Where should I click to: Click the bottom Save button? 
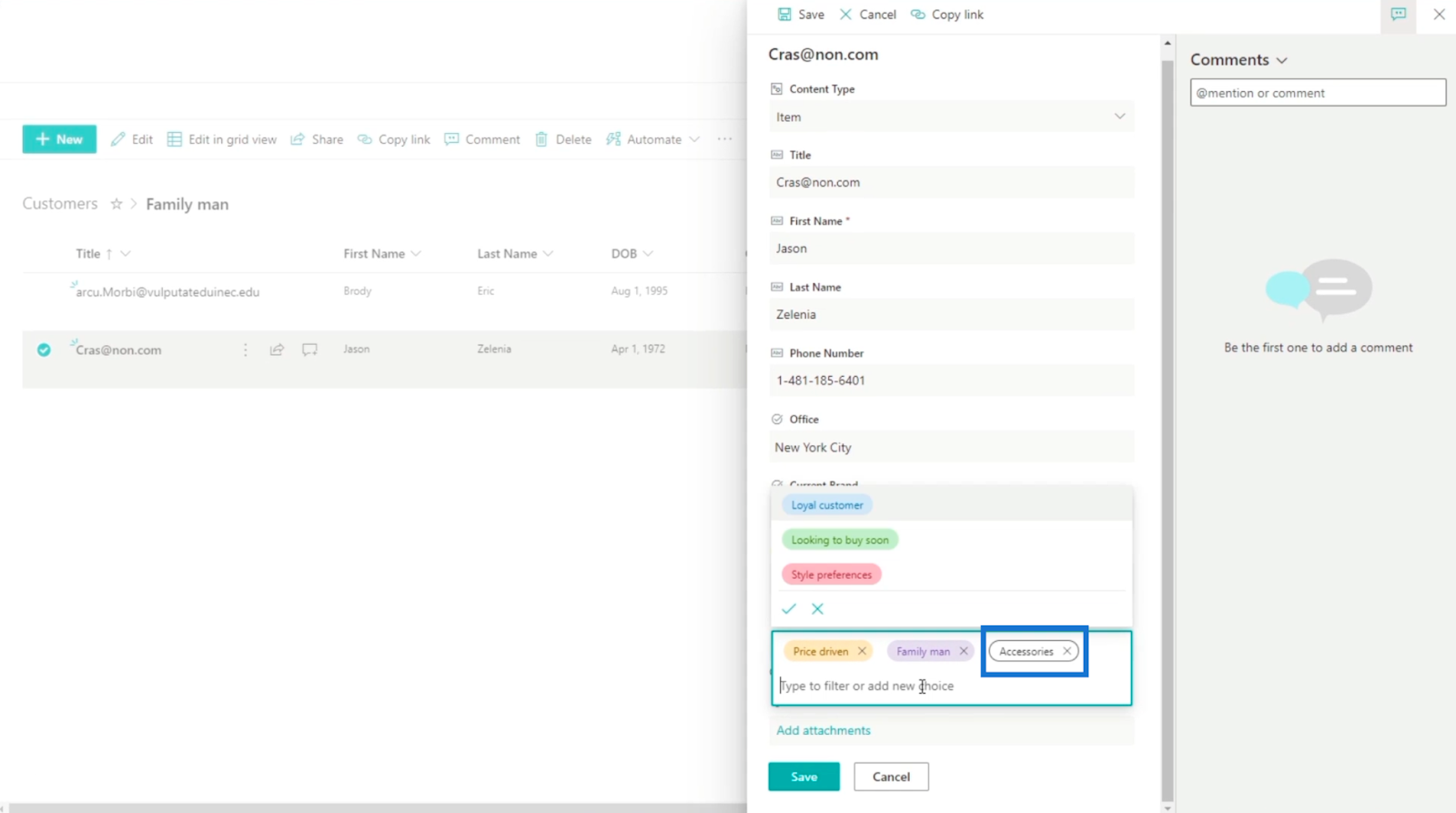[804, 777]
